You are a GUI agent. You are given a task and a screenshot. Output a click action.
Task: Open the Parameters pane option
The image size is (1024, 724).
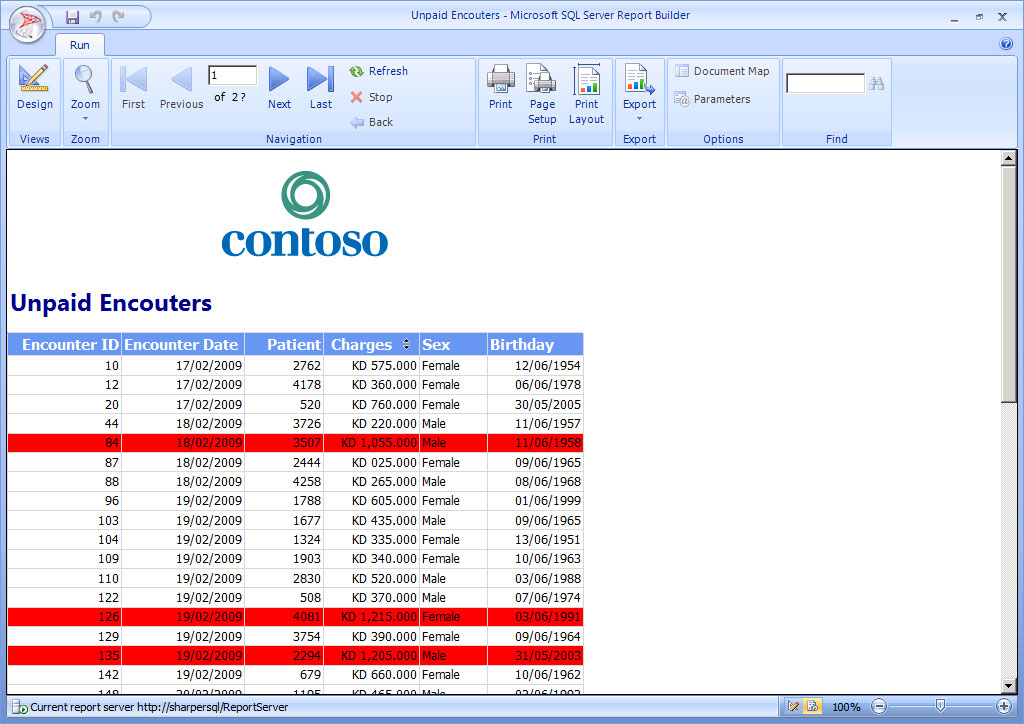pyautogui.click(x=712, y=99)
